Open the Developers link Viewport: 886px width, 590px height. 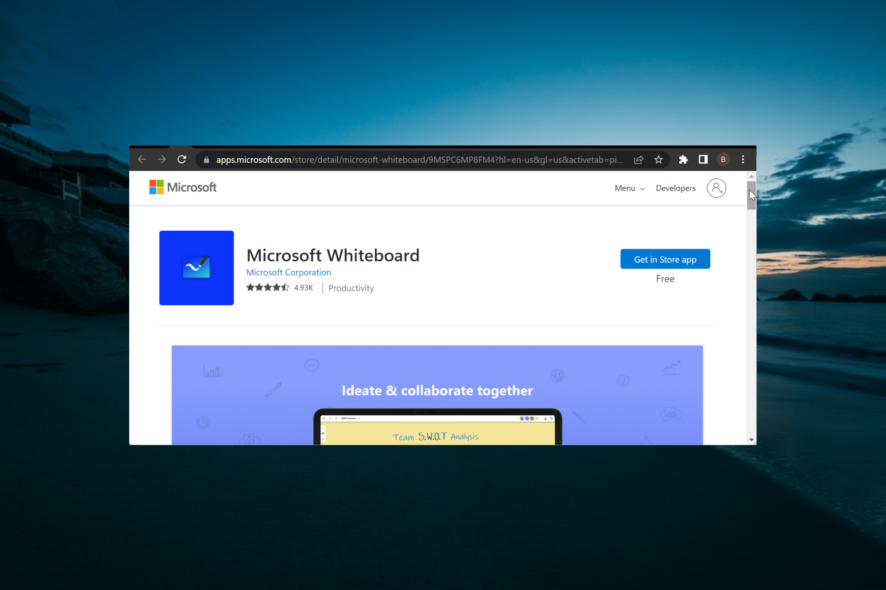tap(675, 188)
